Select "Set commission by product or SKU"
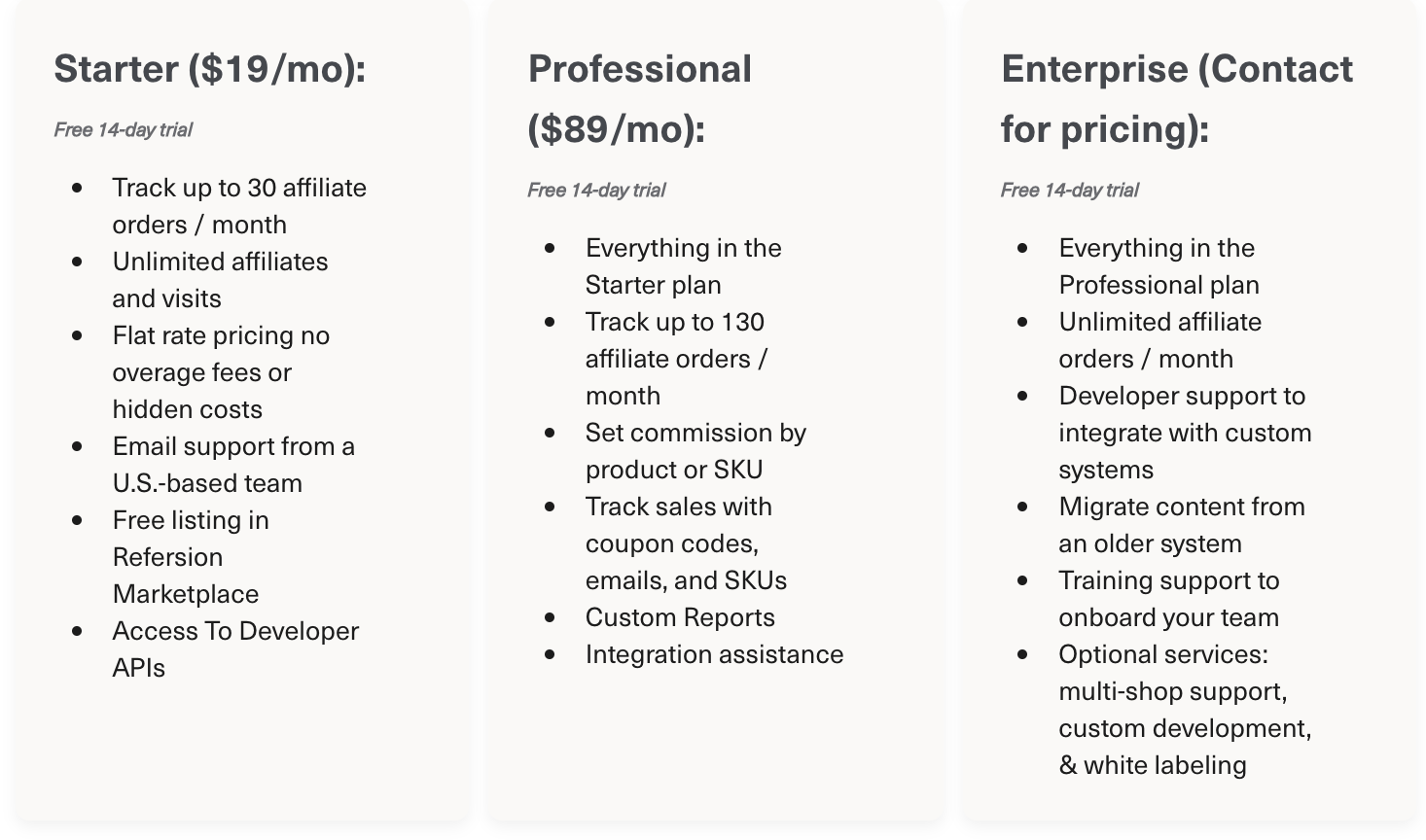1426x840 pixels. 695,451
